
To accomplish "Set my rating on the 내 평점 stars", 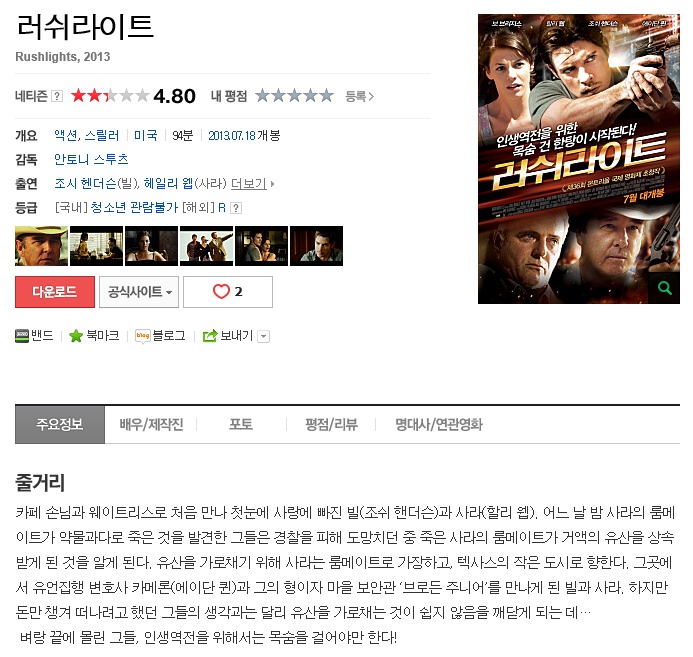I will (294, 95).
